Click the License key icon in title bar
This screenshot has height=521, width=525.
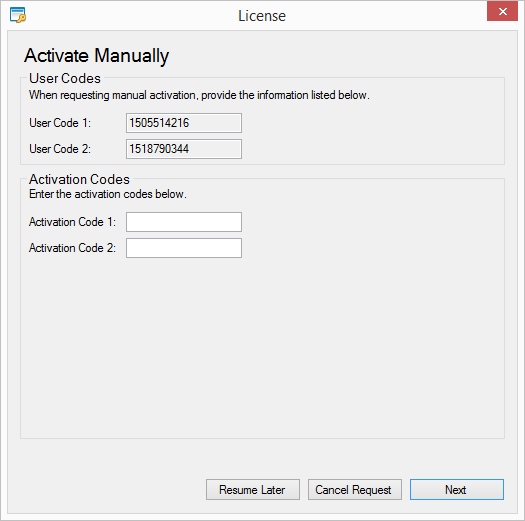tap(18, 15)
